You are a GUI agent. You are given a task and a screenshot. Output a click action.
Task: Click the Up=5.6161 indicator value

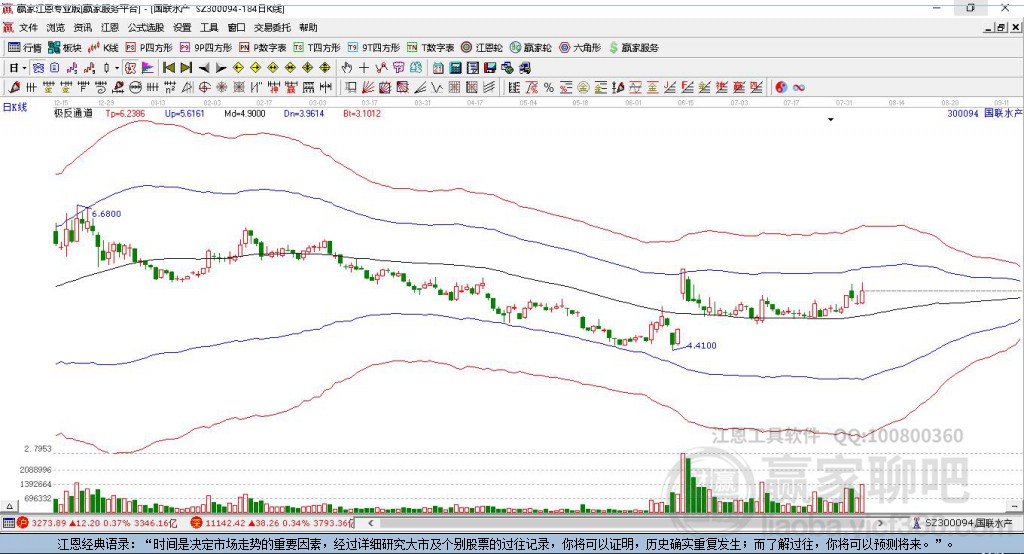(x=185, y=114)
